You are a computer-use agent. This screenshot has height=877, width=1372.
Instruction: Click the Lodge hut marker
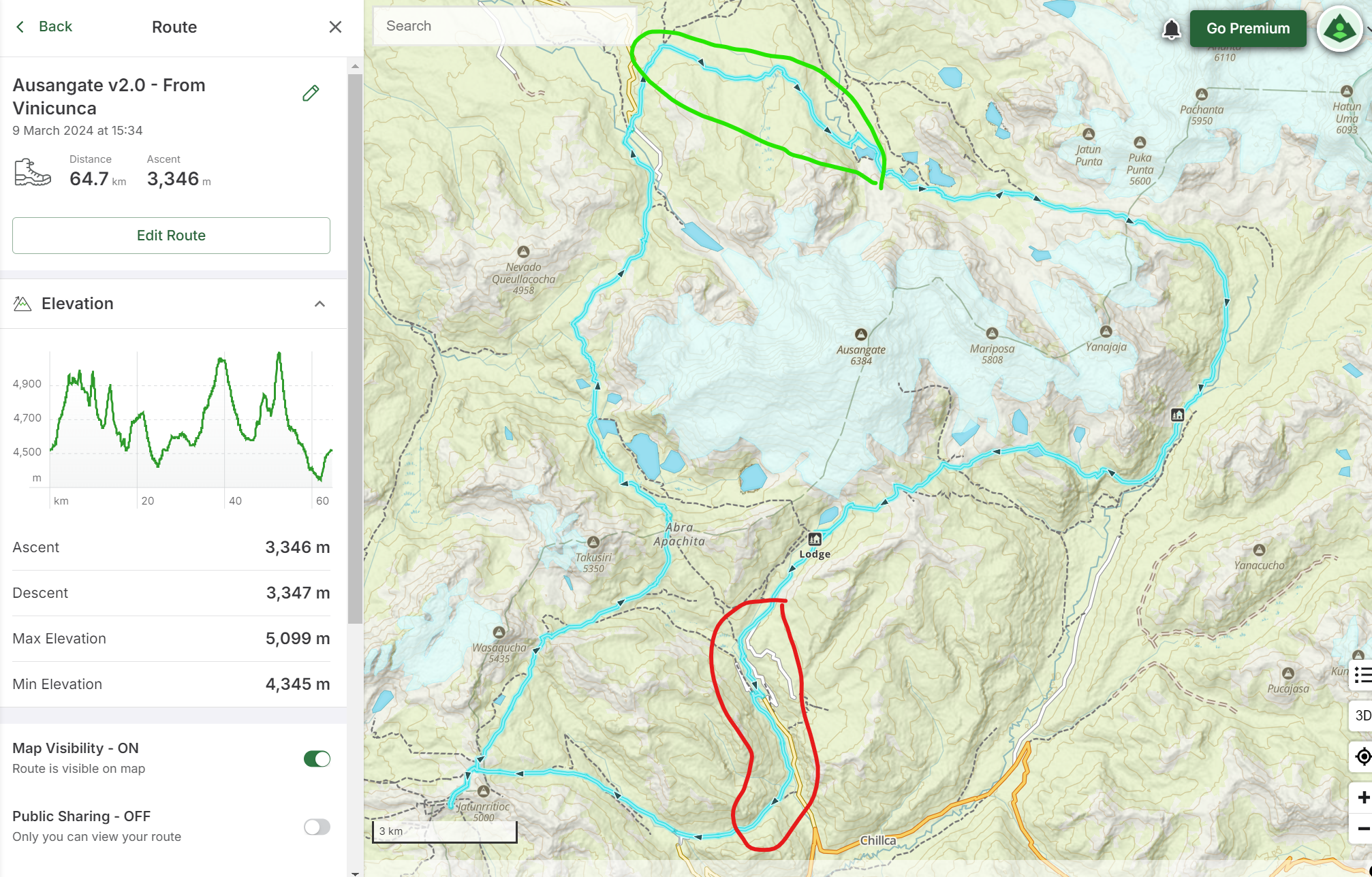click(x=814, y=539)
